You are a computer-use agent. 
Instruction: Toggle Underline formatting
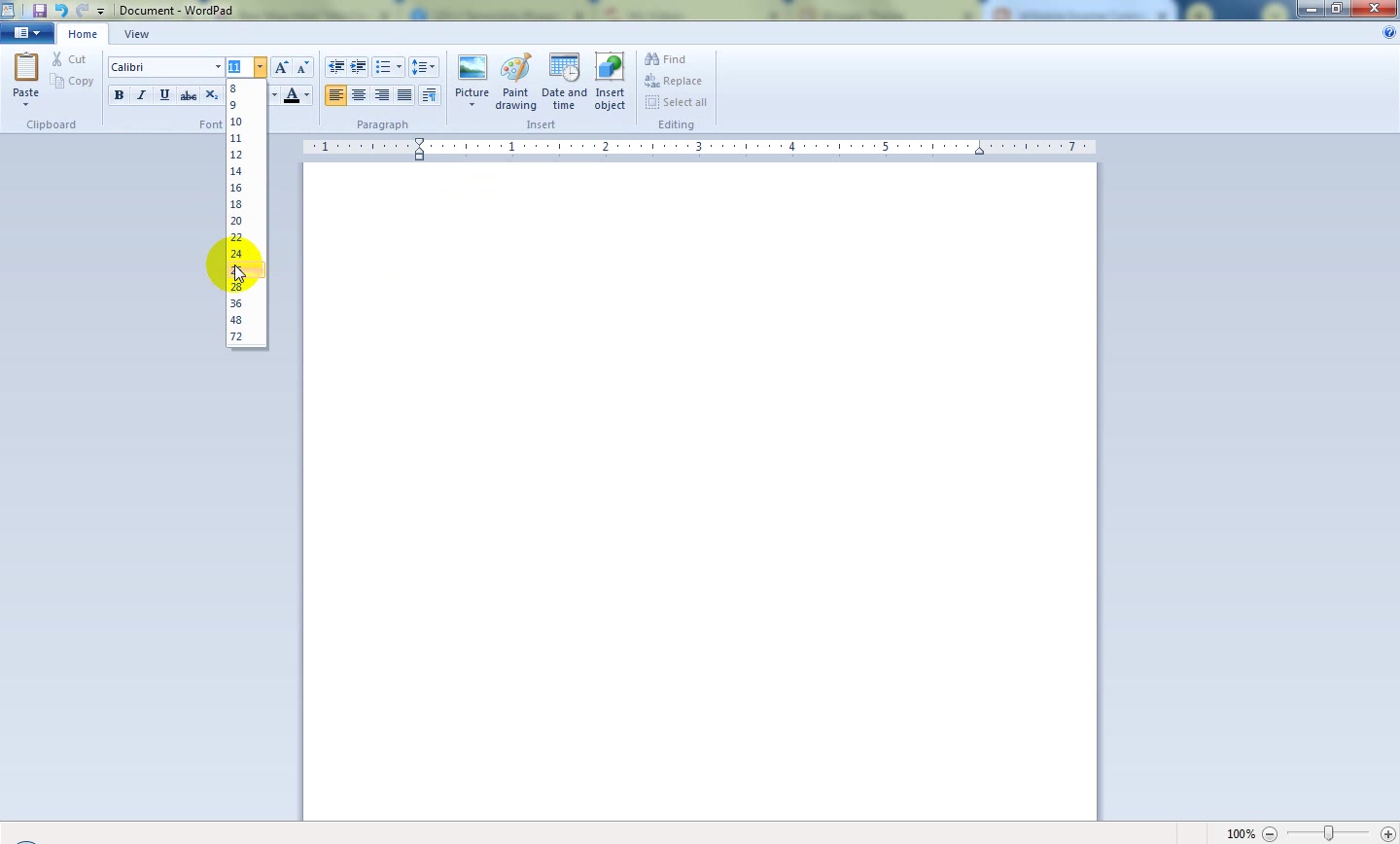point(165,95)
